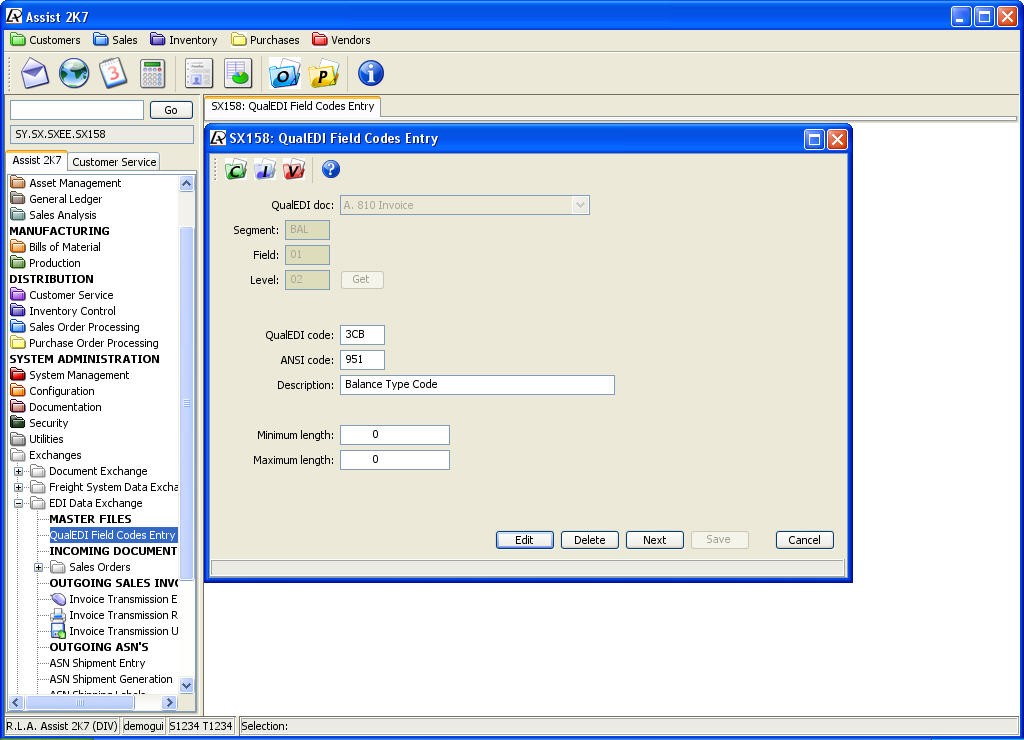The image size is (1024, 740).
Task: Click the tree's horizontal scrollbar right arrow
Action: 170,703
